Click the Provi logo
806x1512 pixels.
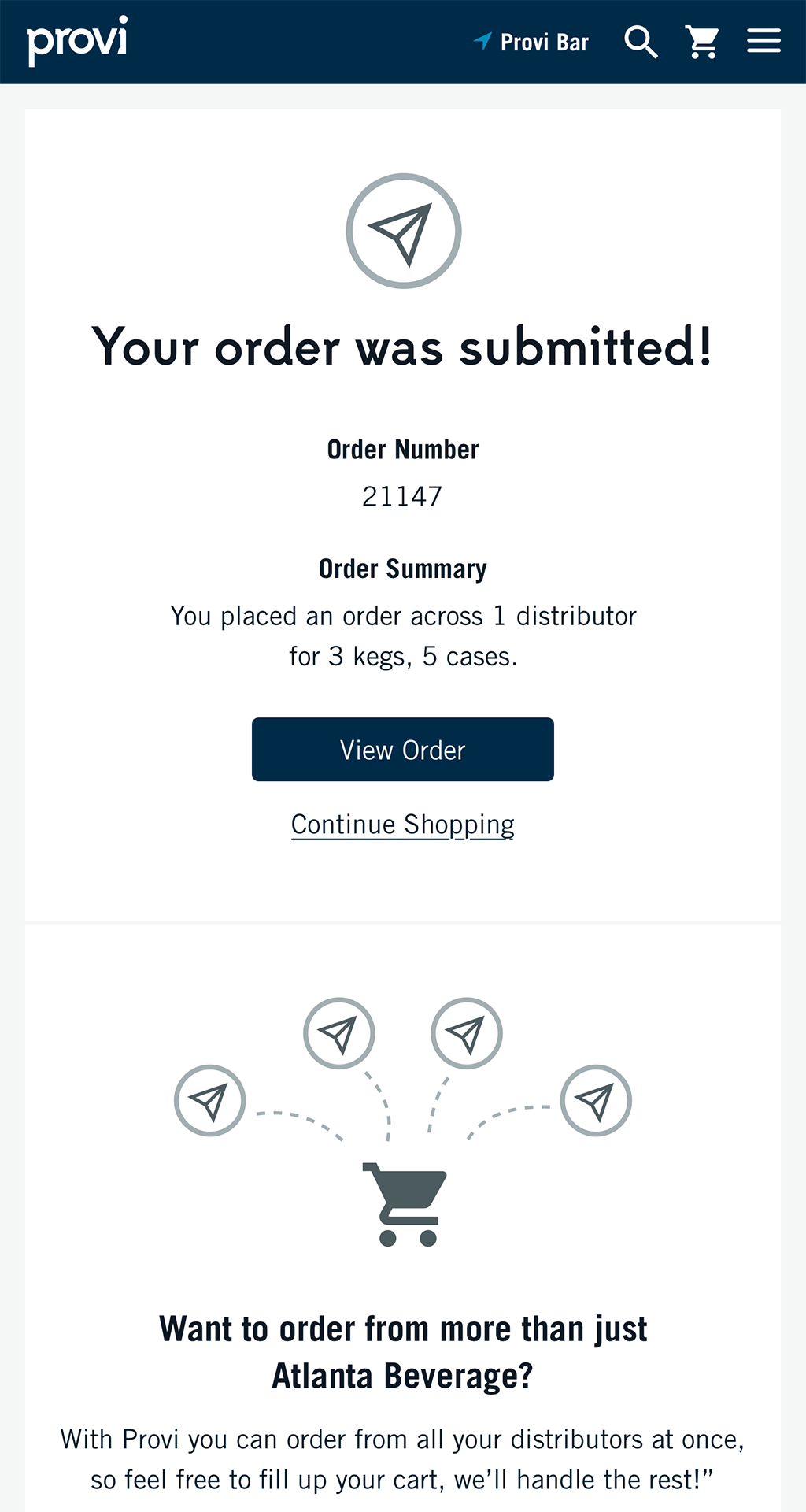click(77, 40)
